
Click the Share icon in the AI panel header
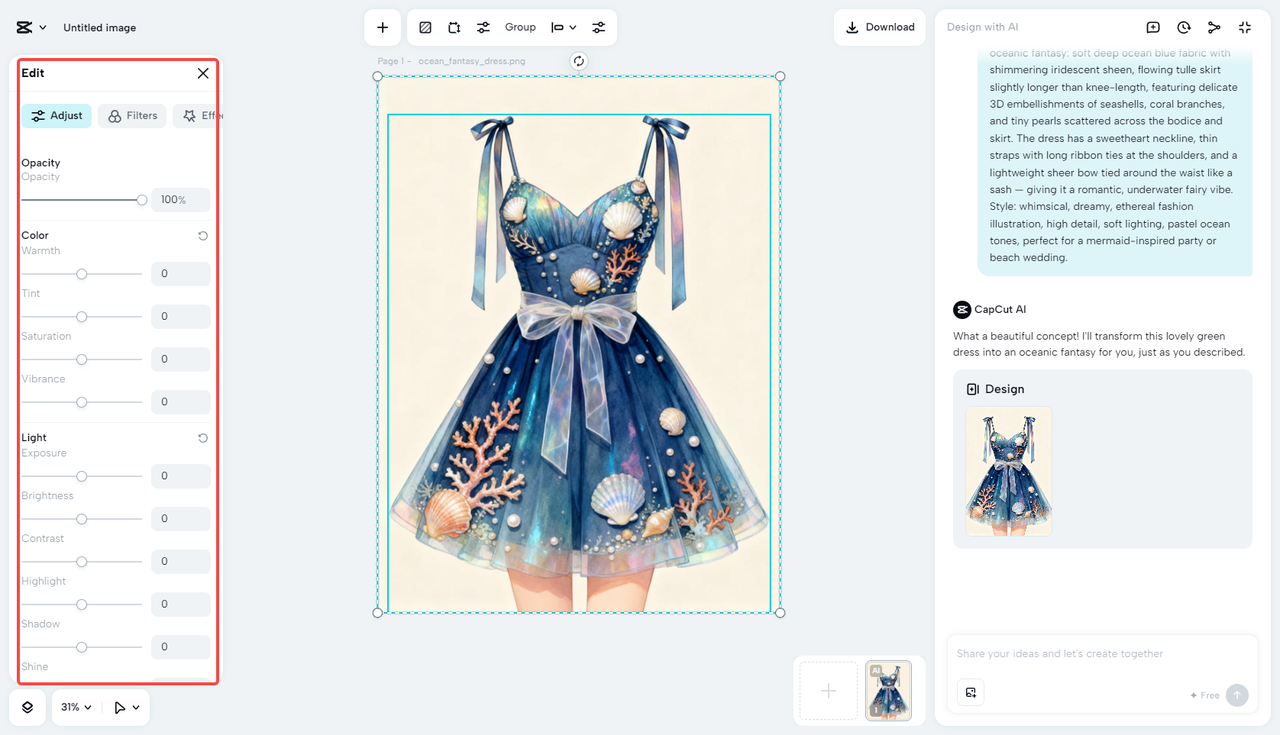tap(1214, 27)
